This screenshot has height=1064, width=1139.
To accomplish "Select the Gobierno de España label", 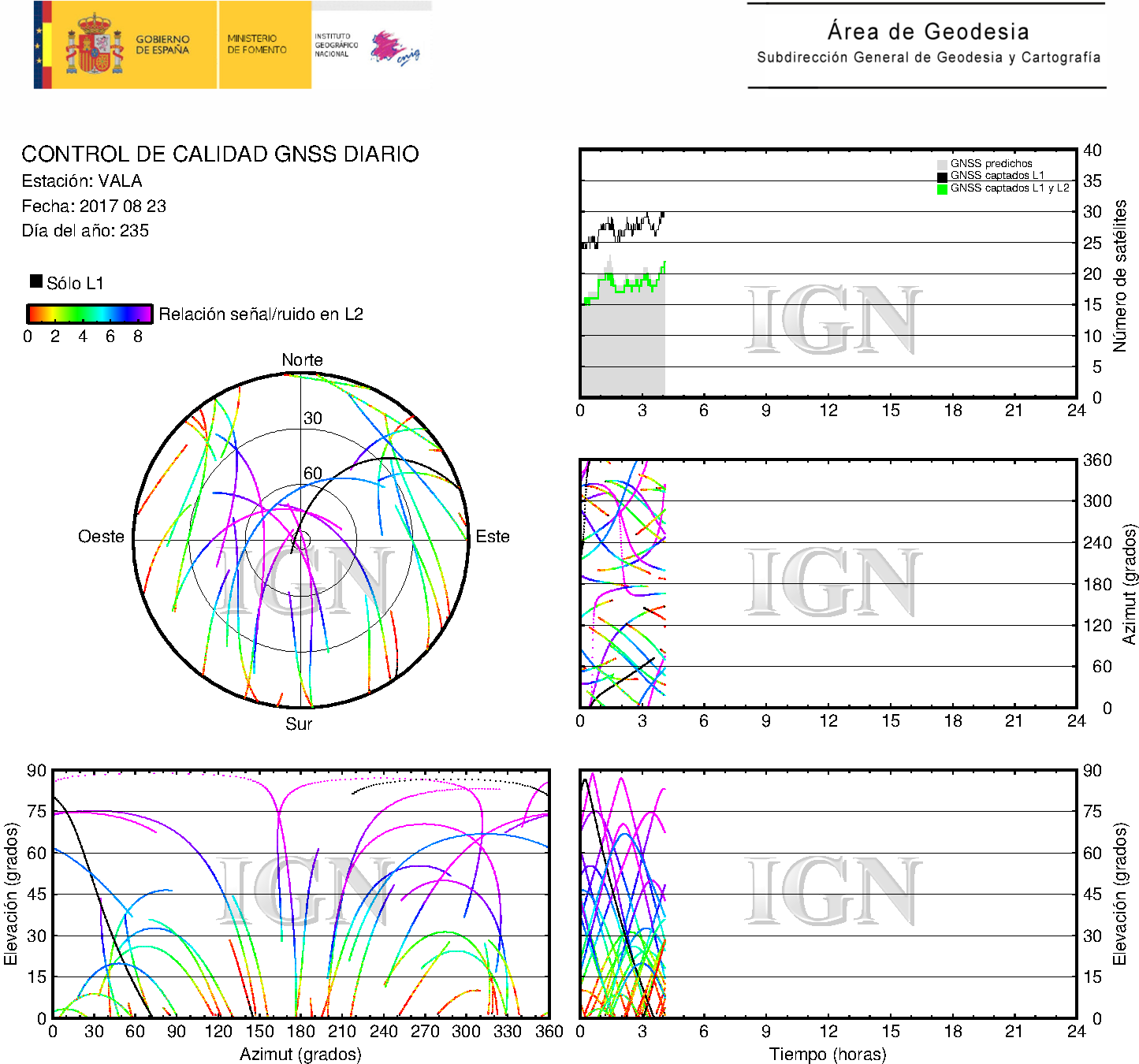I will pos(162,45).
